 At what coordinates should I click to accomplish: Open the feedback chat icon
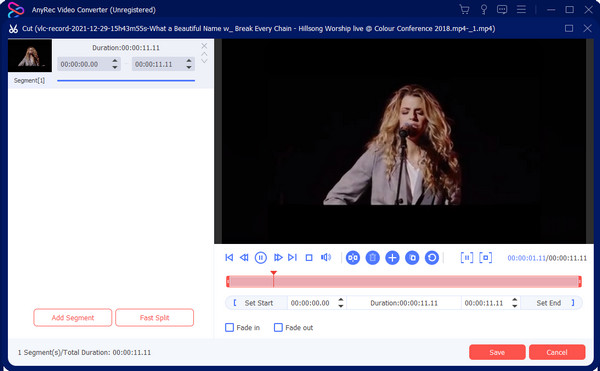point(502,10)
